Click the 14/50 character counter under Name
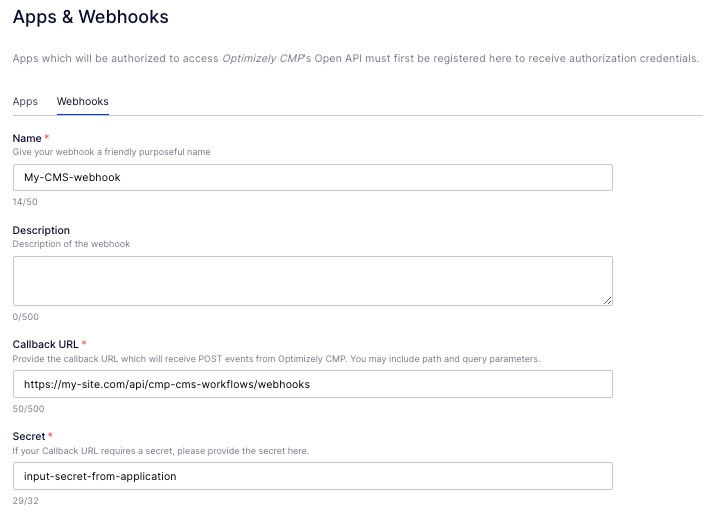 click(x=24, y=201)
